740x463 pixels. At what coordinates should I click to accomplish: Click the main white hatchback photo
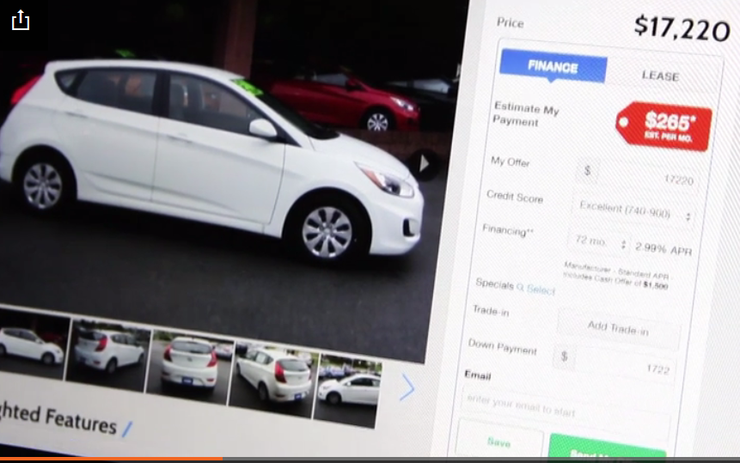click(x=212, y=165)
